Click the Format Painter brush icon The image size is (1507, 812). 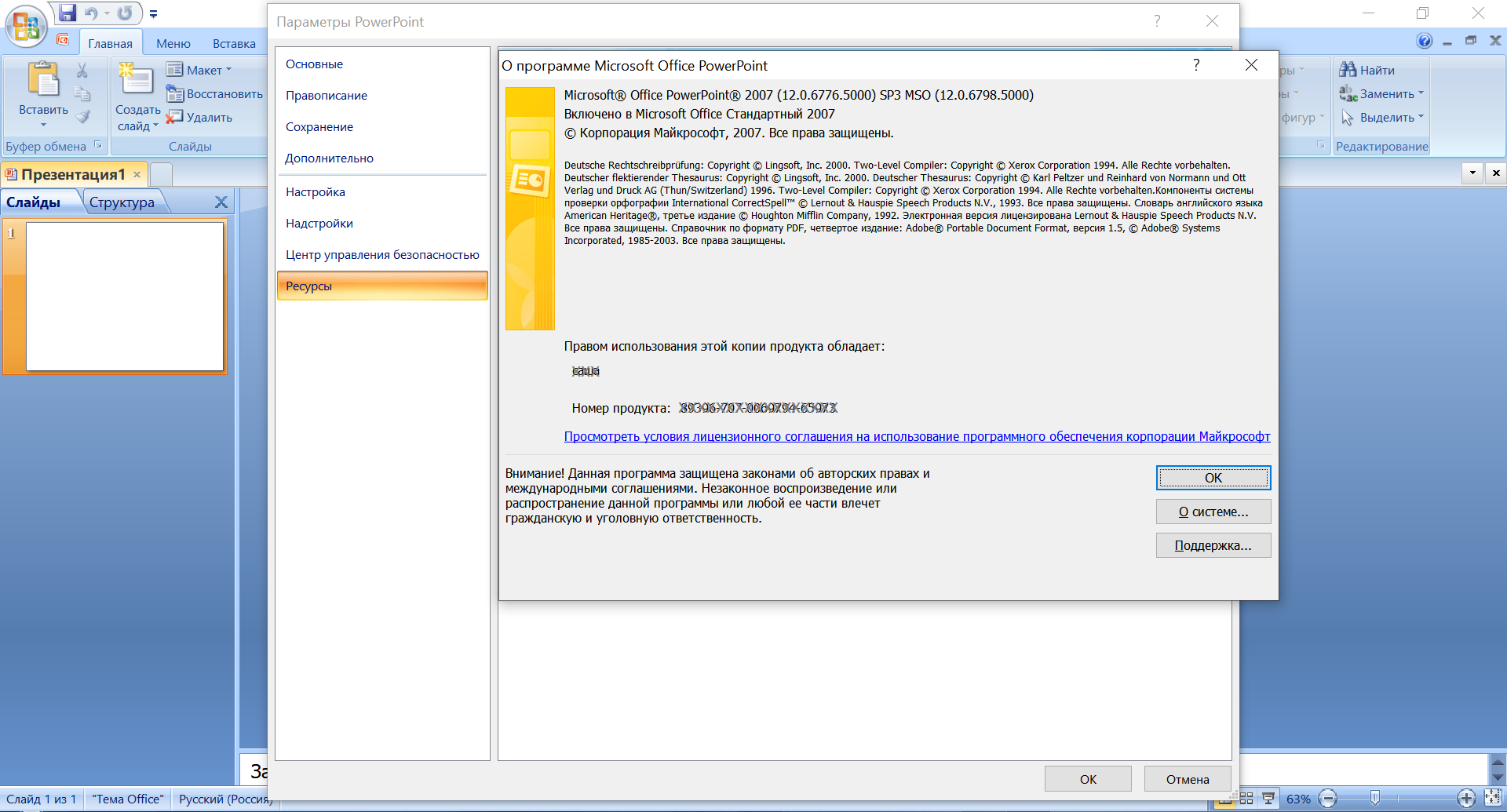click(x=82, y=117)
